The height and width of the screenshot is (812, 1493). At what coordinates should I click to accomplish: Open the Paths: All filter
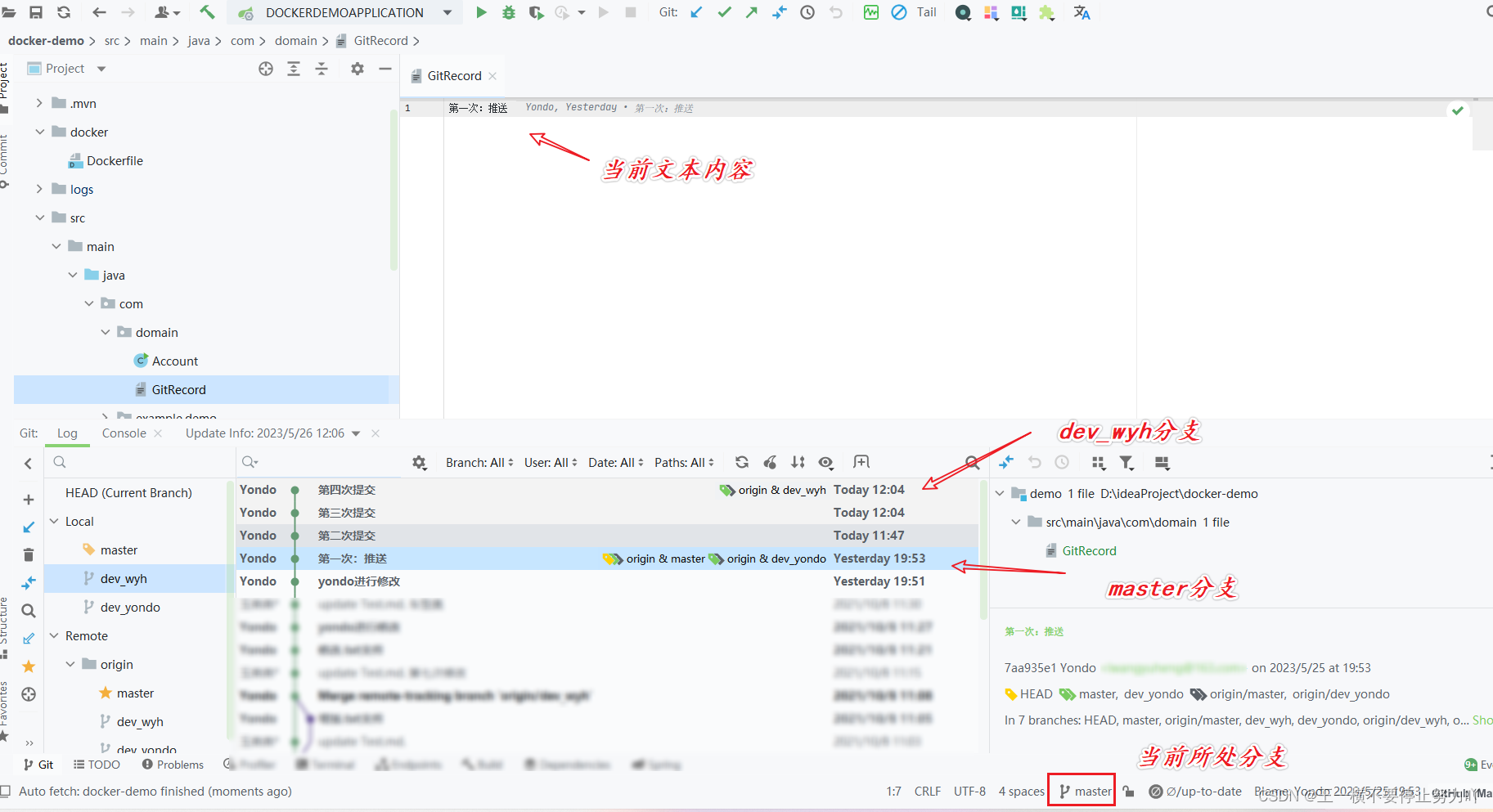[684, 462]
